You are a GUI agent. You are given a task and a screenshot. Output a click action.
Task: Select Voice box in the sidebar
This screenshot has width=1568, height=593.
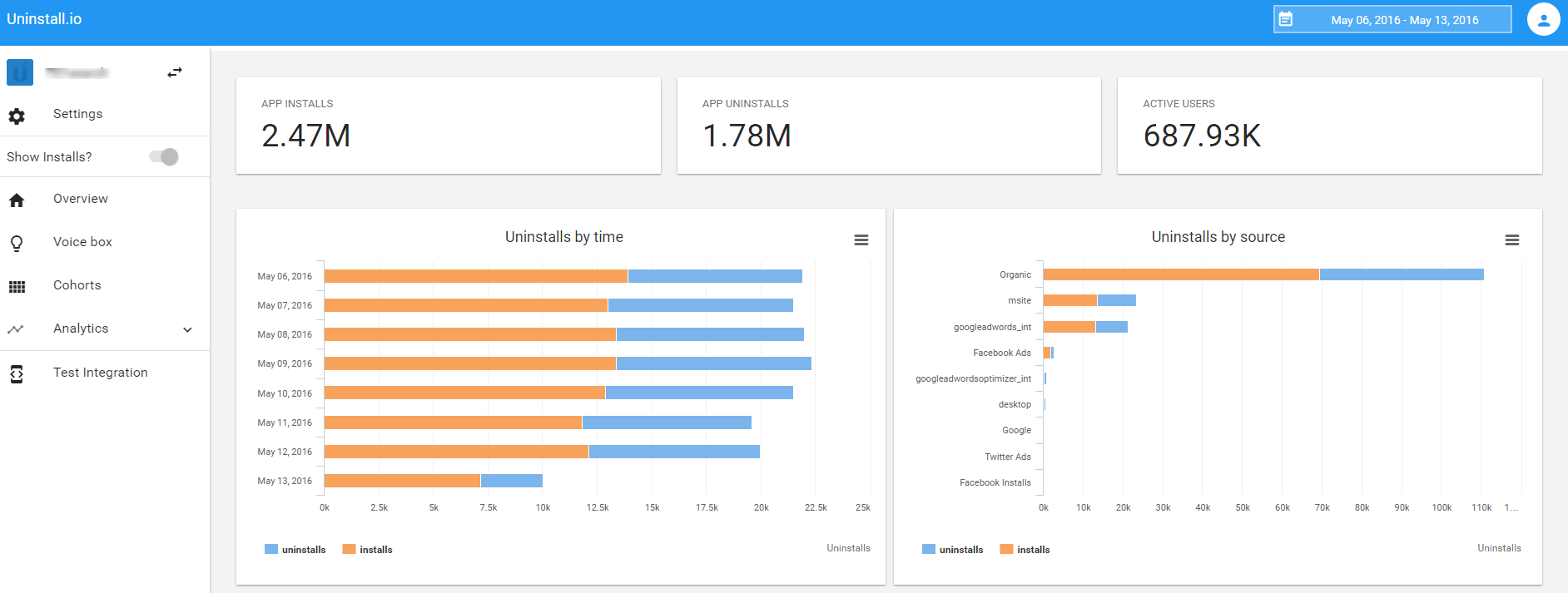[x=82, y=242]
